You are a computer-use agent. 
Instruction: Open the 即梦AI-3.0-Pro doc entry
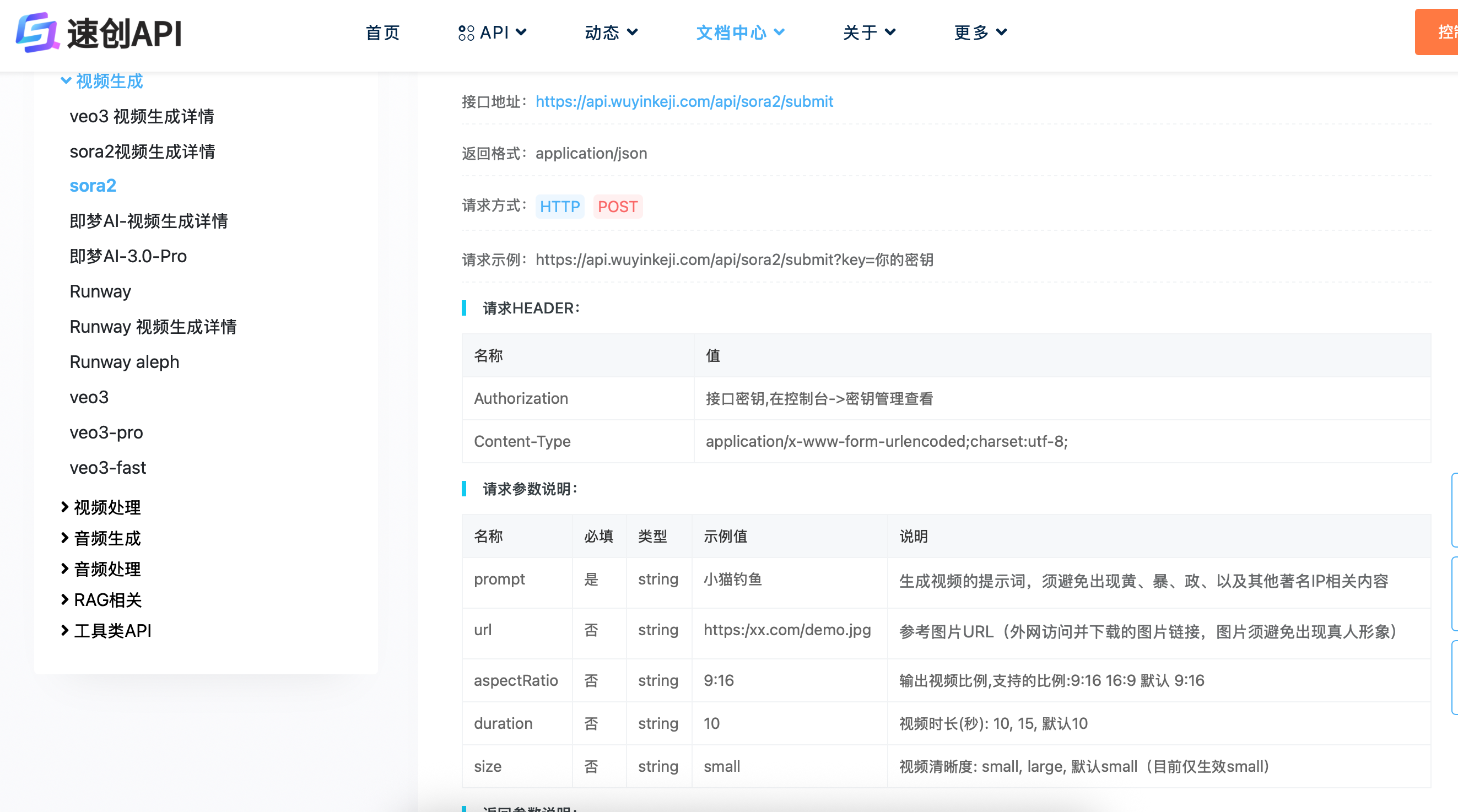tap(128, 256)
